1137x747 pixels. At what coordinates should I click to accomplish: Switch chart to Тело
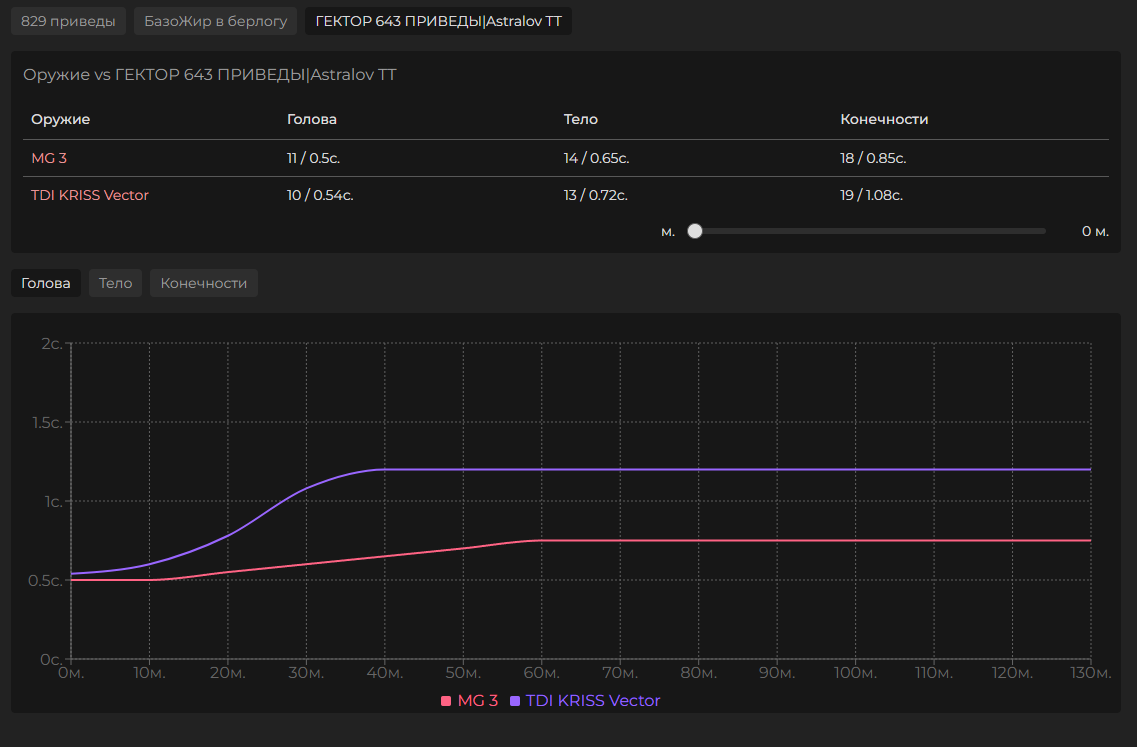click(116, 283)
